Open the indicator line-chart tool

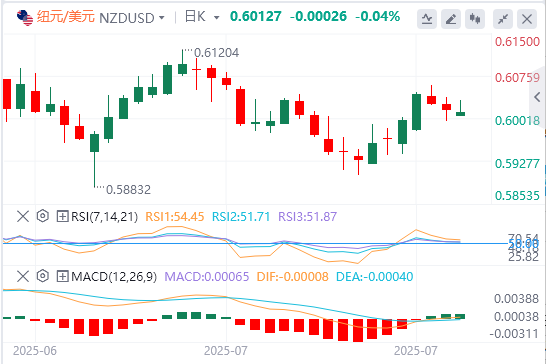click(427, 19)
